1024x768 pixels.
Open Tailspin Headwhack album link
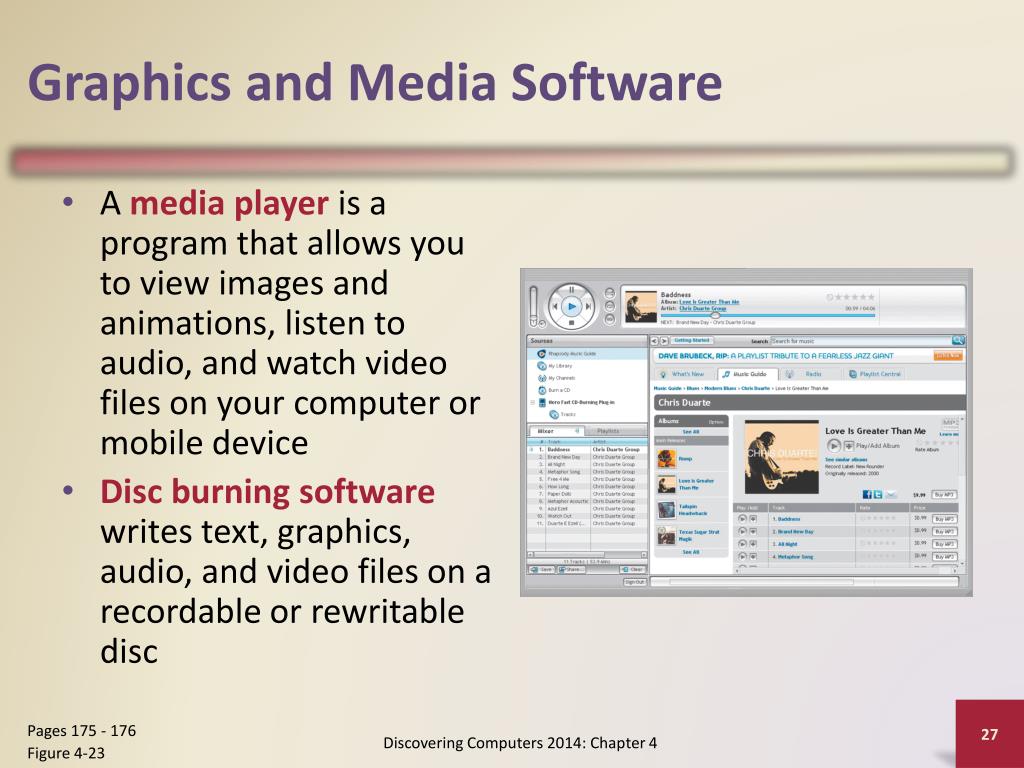[693, 510]
